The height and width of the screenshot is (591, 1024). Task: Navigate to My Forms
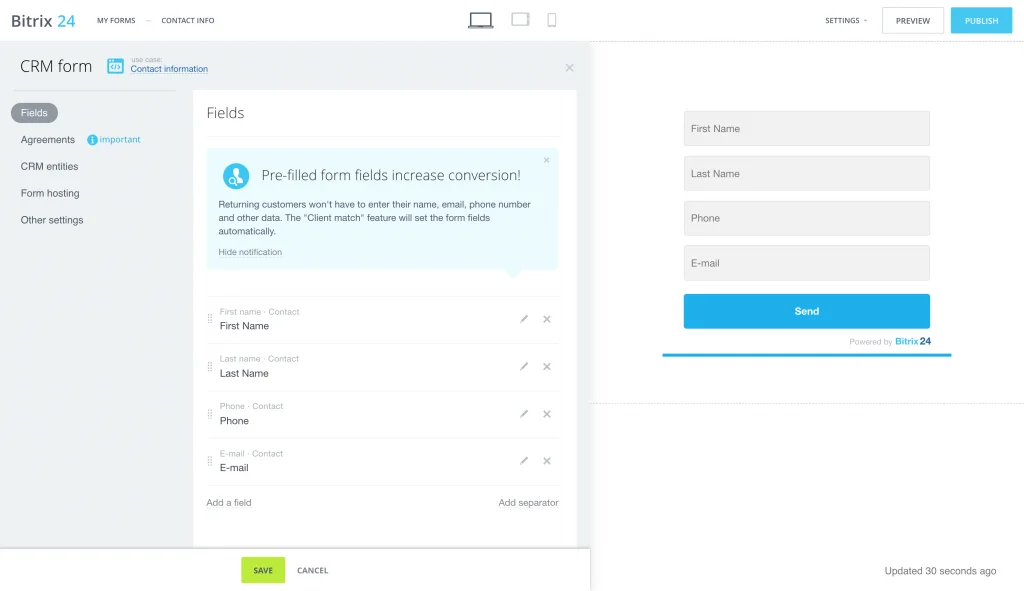(x=116, y=21)
